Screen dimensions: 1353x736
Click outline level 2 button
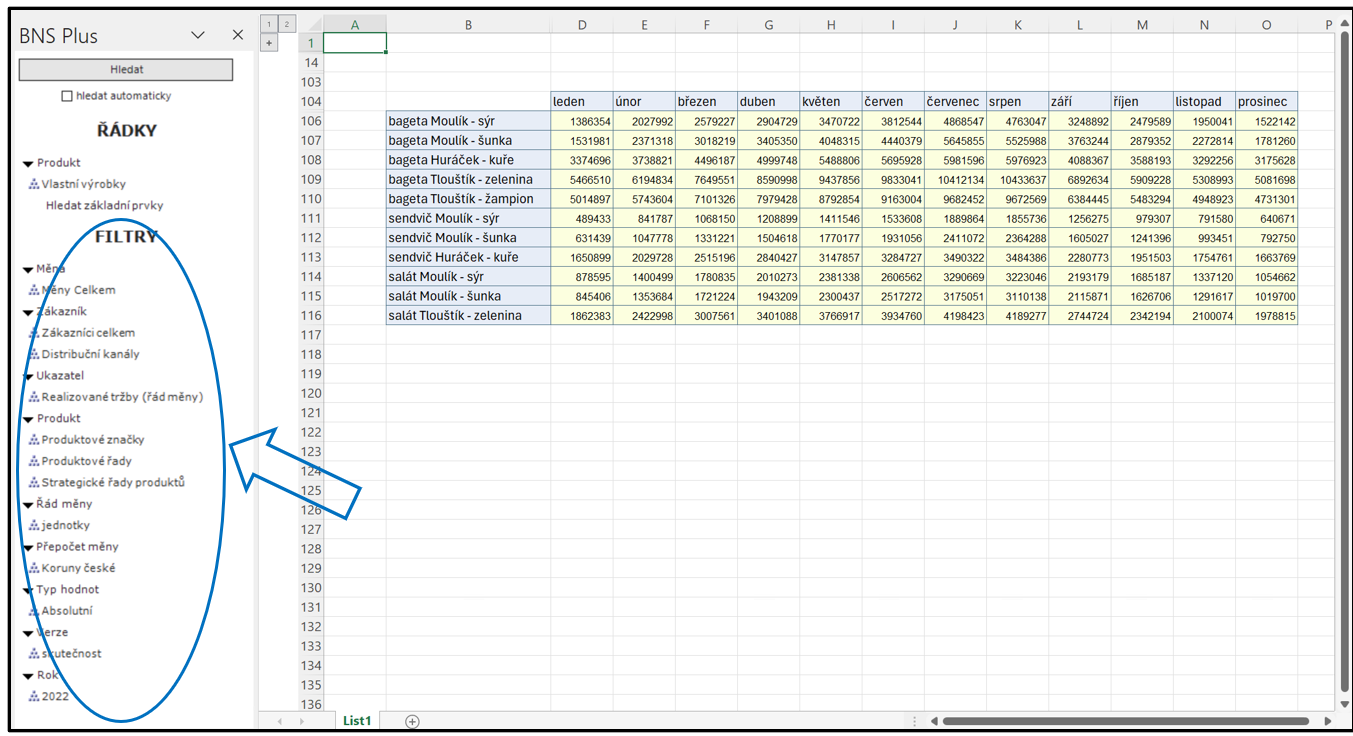(287, 24)
